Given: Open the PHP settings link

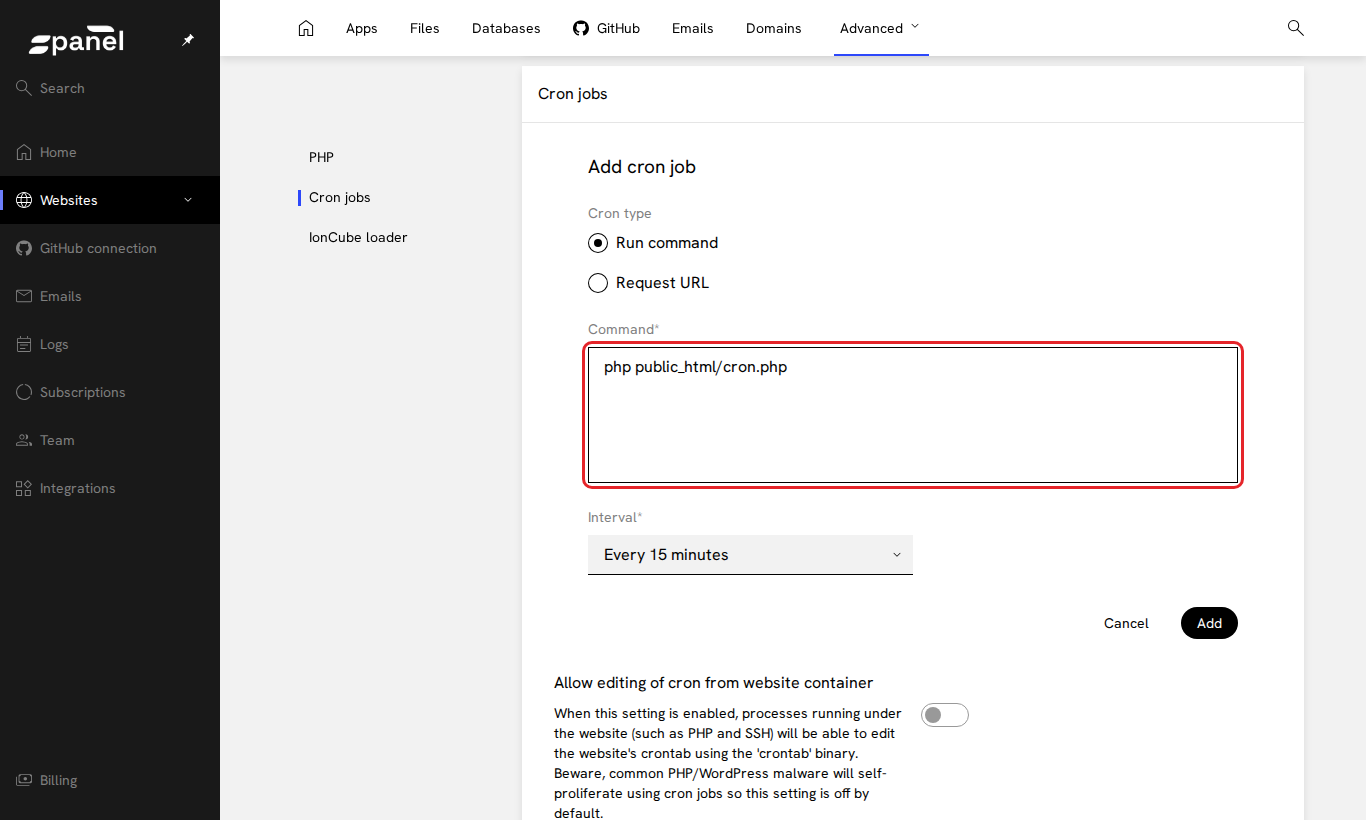Looking at the screenshot, I should coord(321,157).
